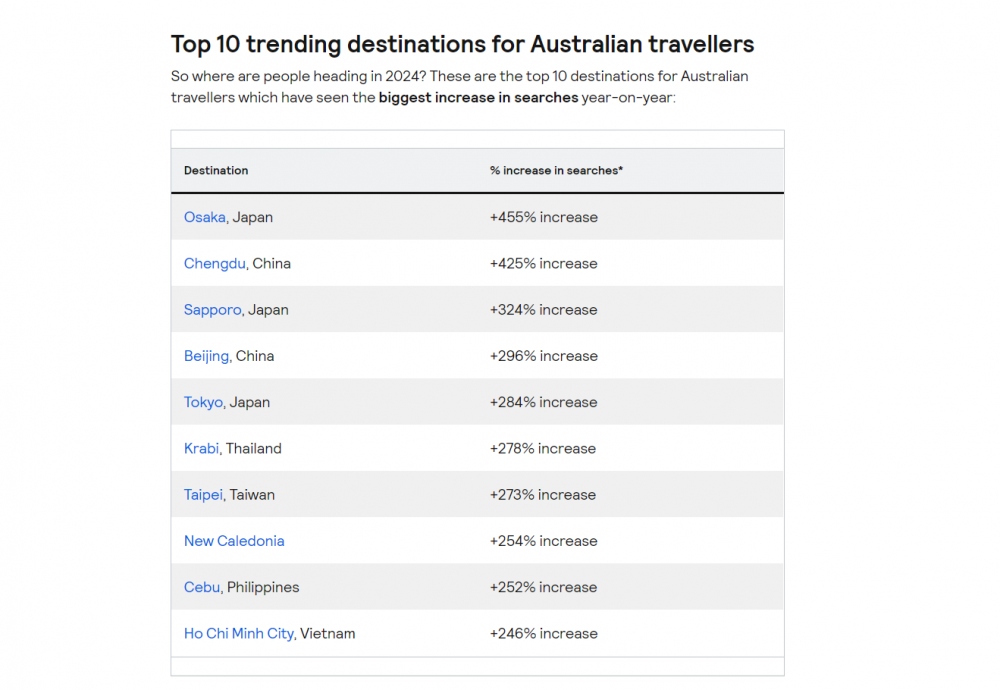Open the Tokyo link
Image resolution: width=1000 pixels, height=690 pixels.
pos(203,402)
